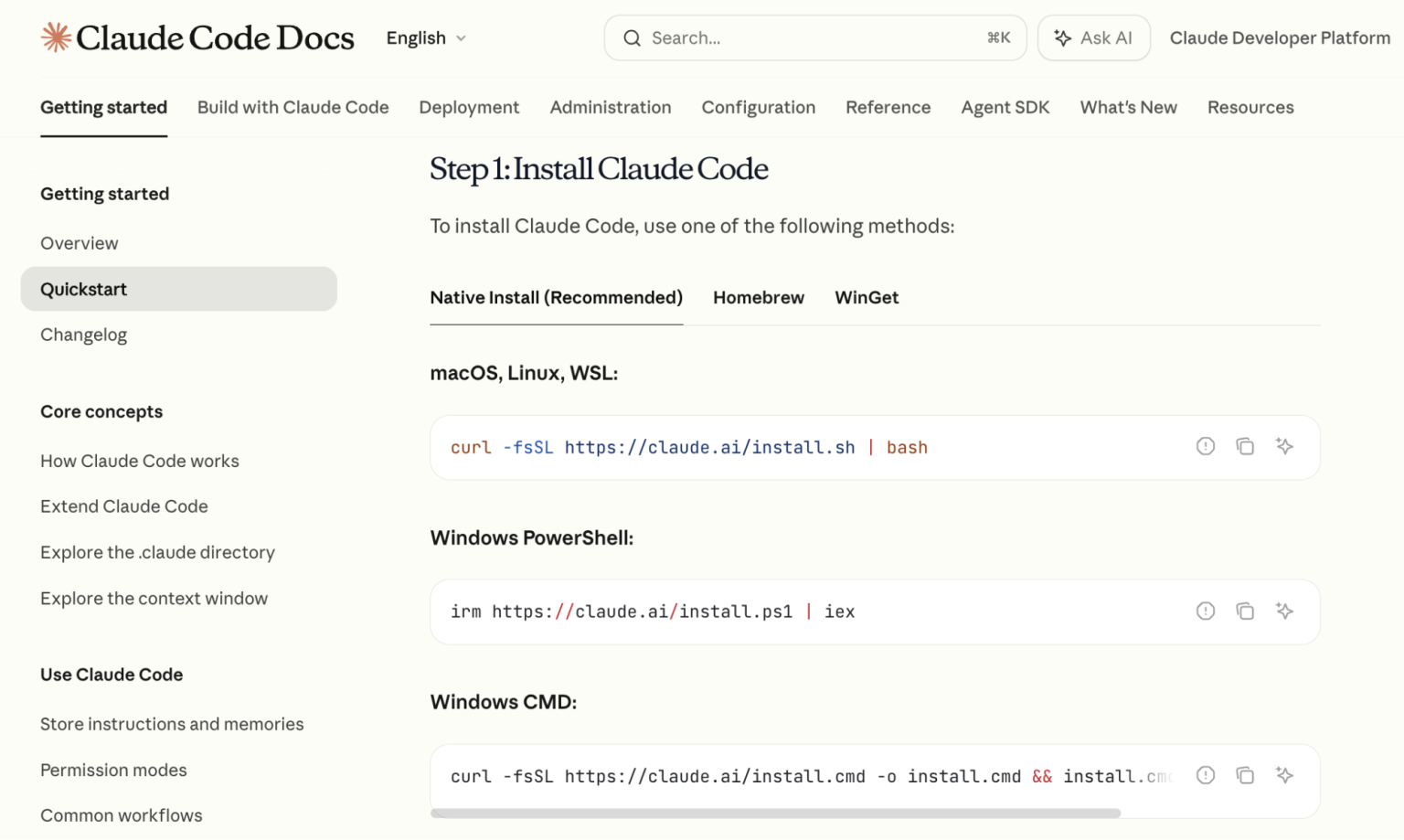
Task: Open the Build with Claude Code section
Action: [x=293, y=108]
